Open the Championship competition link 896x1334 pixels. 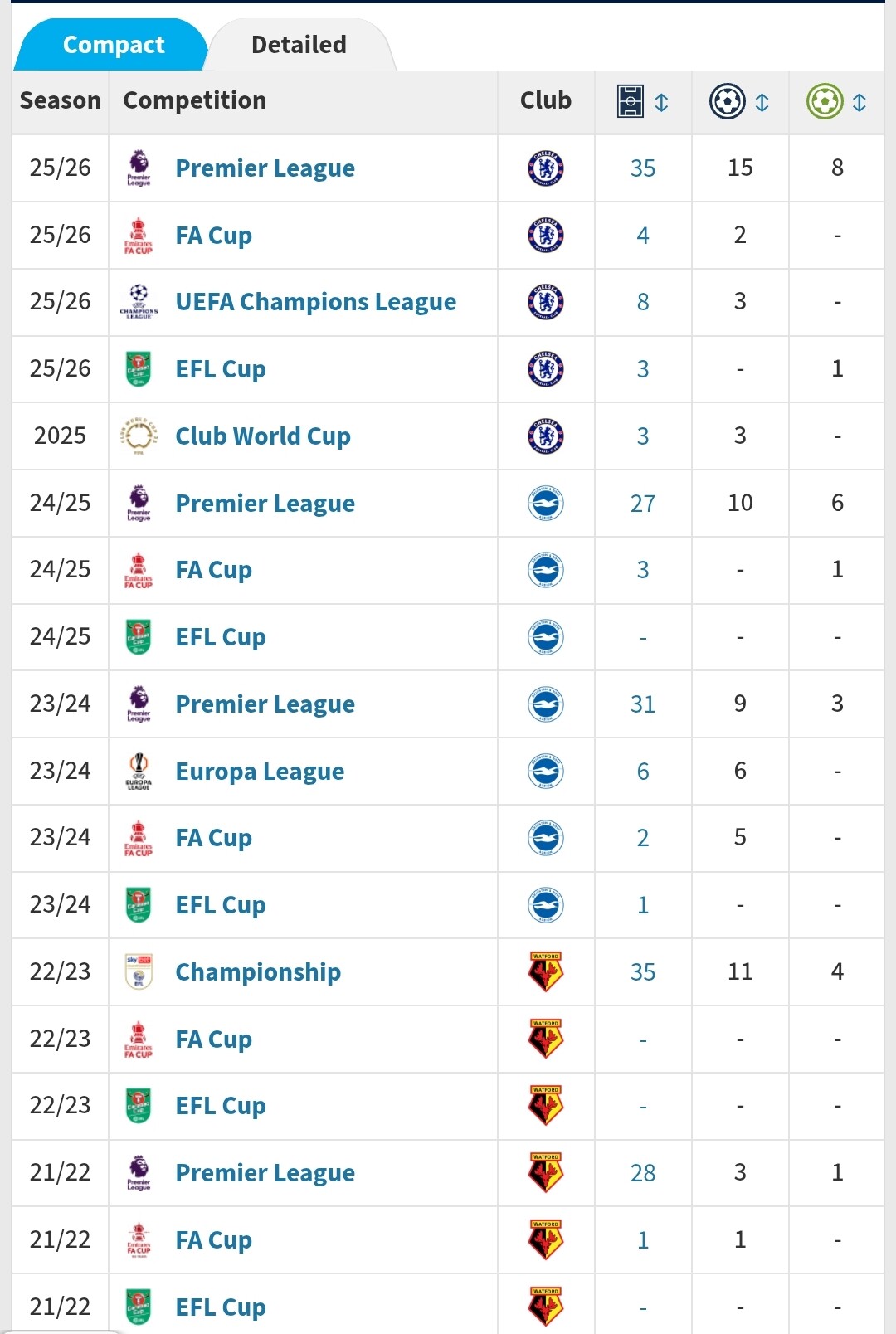pyautogui.click(x=258, y=972)
